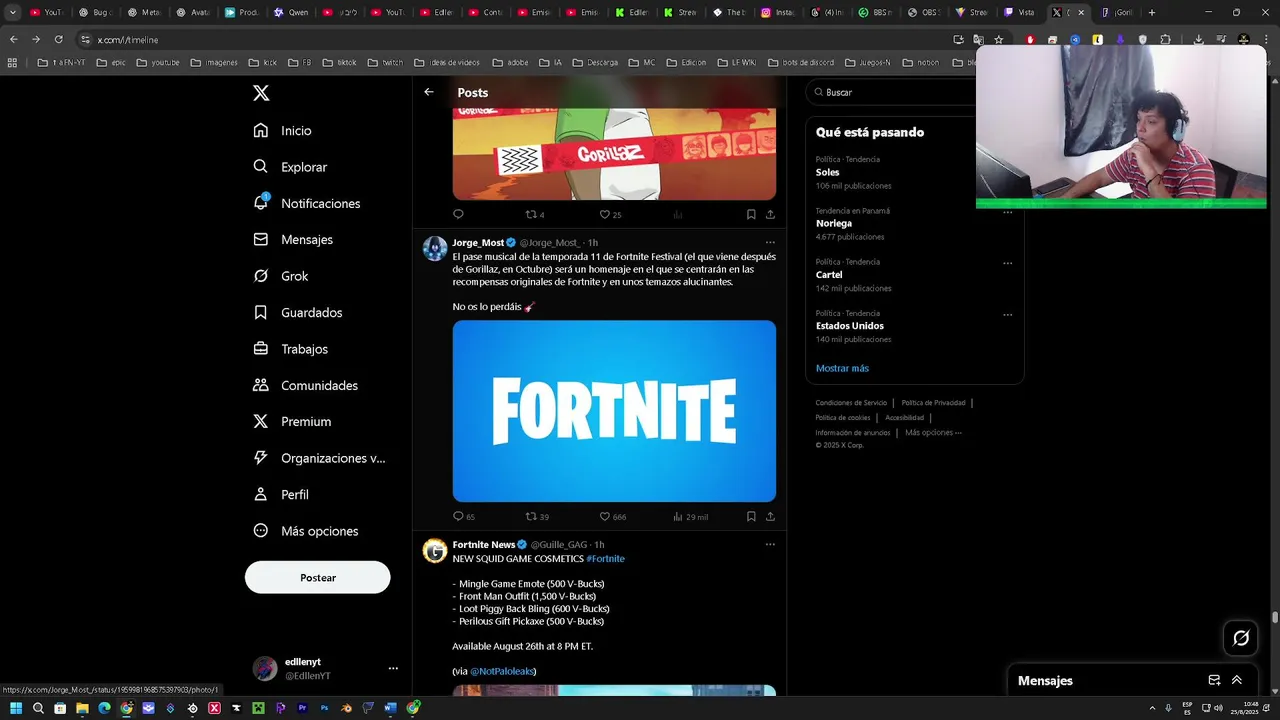1280x720 pixels.
Task: Go to Inicio home feed
Action: coord(283,131)
